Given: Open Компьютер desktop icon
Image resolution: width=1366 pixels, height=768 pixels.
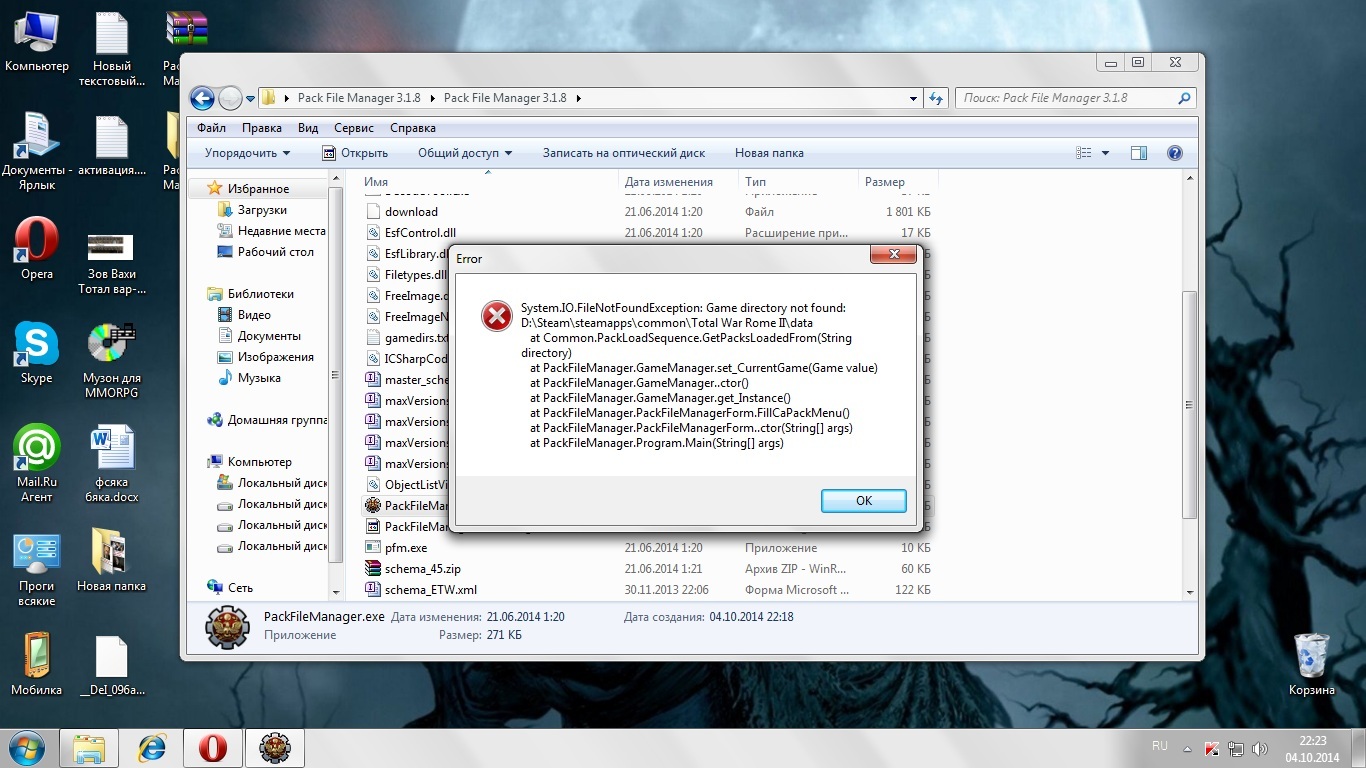Looking at the screenshot, I should 37,41.
